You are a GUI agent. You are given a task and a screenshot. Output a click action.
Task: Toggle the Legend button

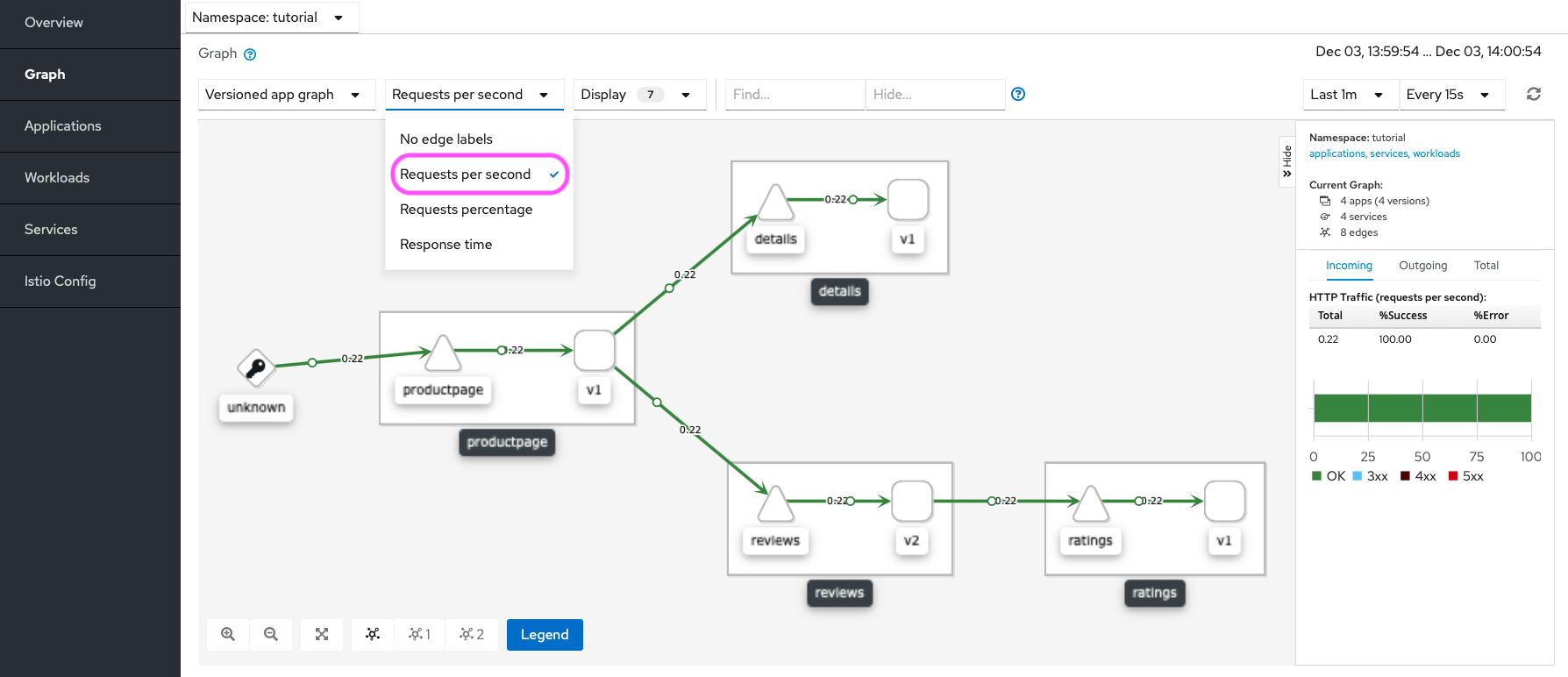545,634
